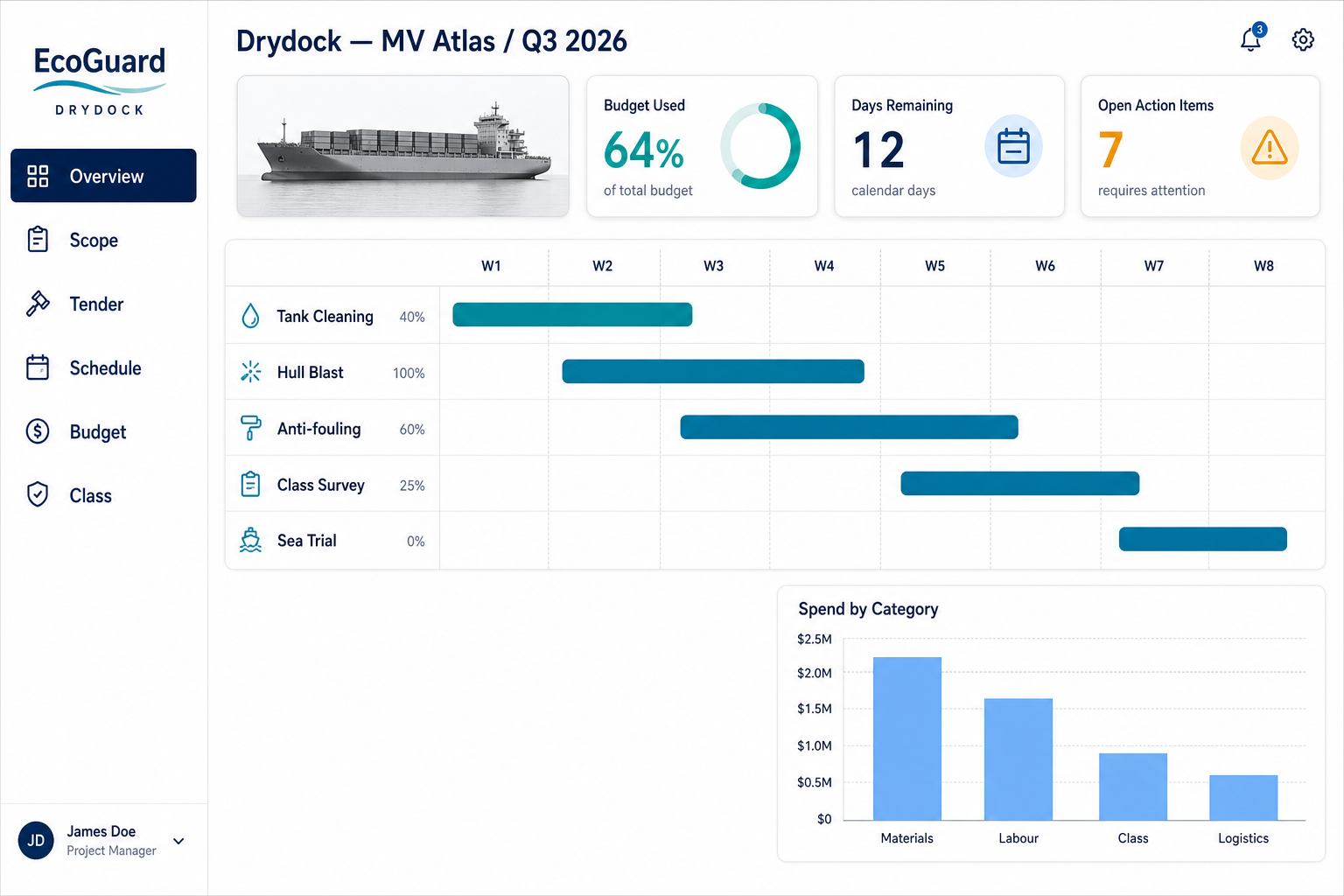Click the EcoGuard Drydock logo
The width and height of the screenshot is (1344, 896).
[x=100, y=80]
